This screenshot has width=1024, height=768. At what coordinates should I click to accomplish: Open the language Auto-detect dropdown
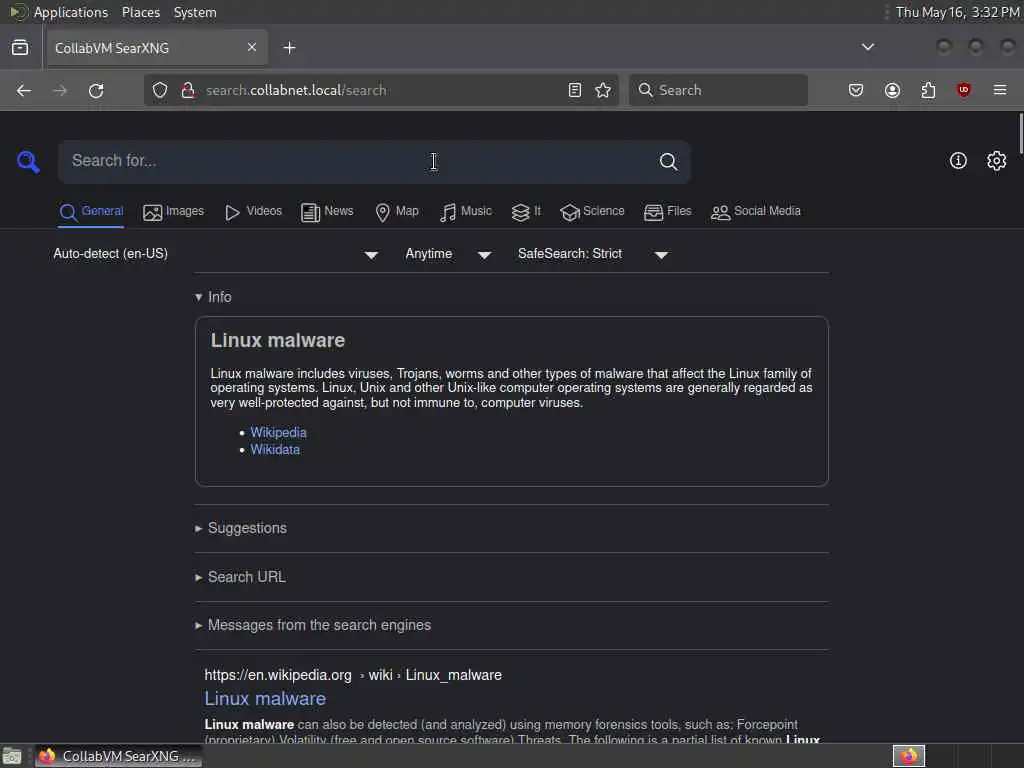tap(216, 254)
